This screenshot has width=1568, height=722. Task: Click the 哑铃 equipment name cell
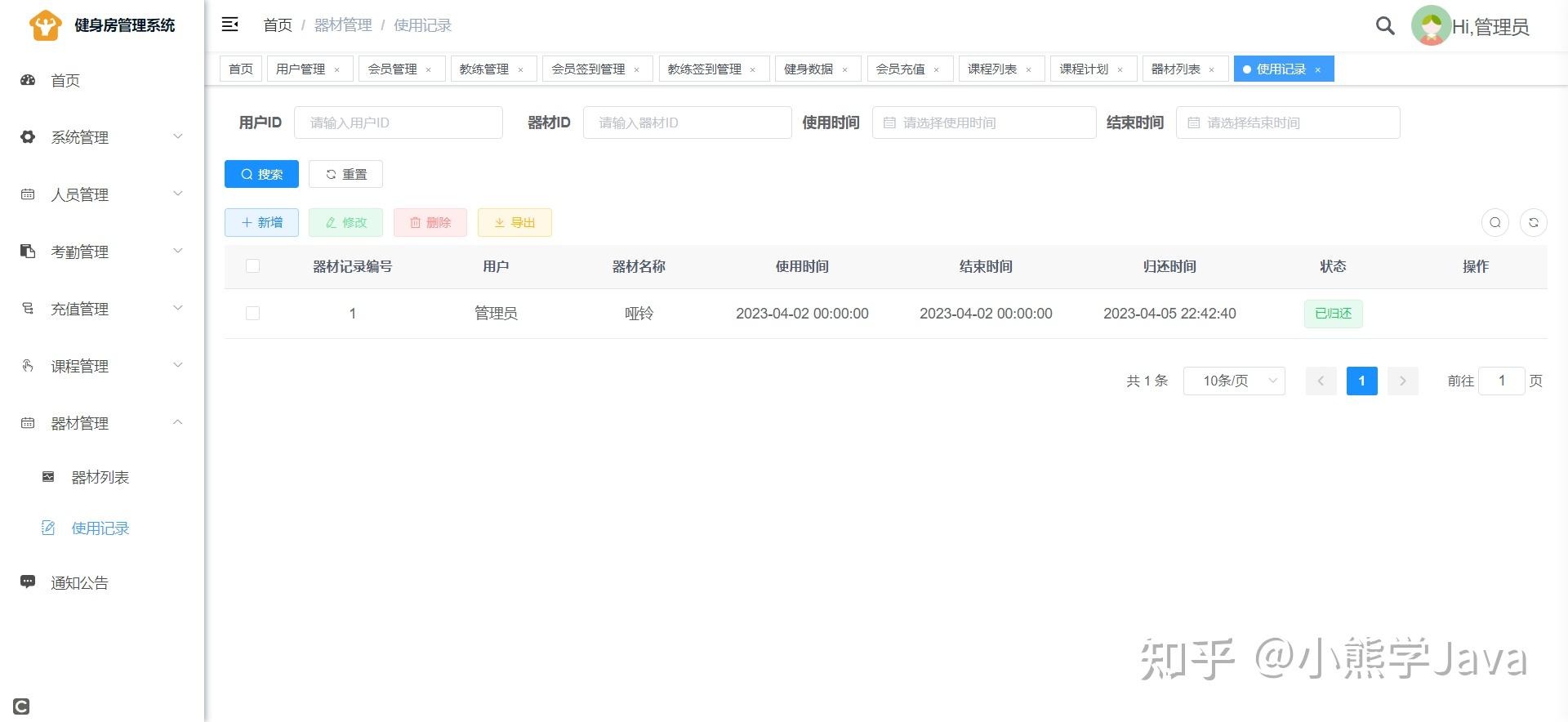(x=639, y=314)
